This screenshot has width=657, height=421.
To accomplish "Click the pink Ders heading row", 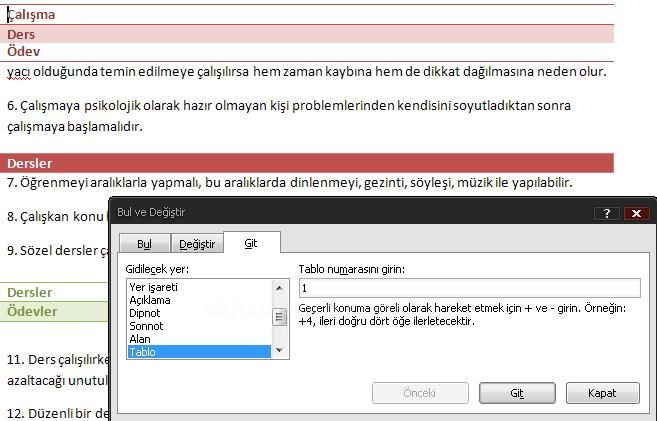I will point(307,34).
